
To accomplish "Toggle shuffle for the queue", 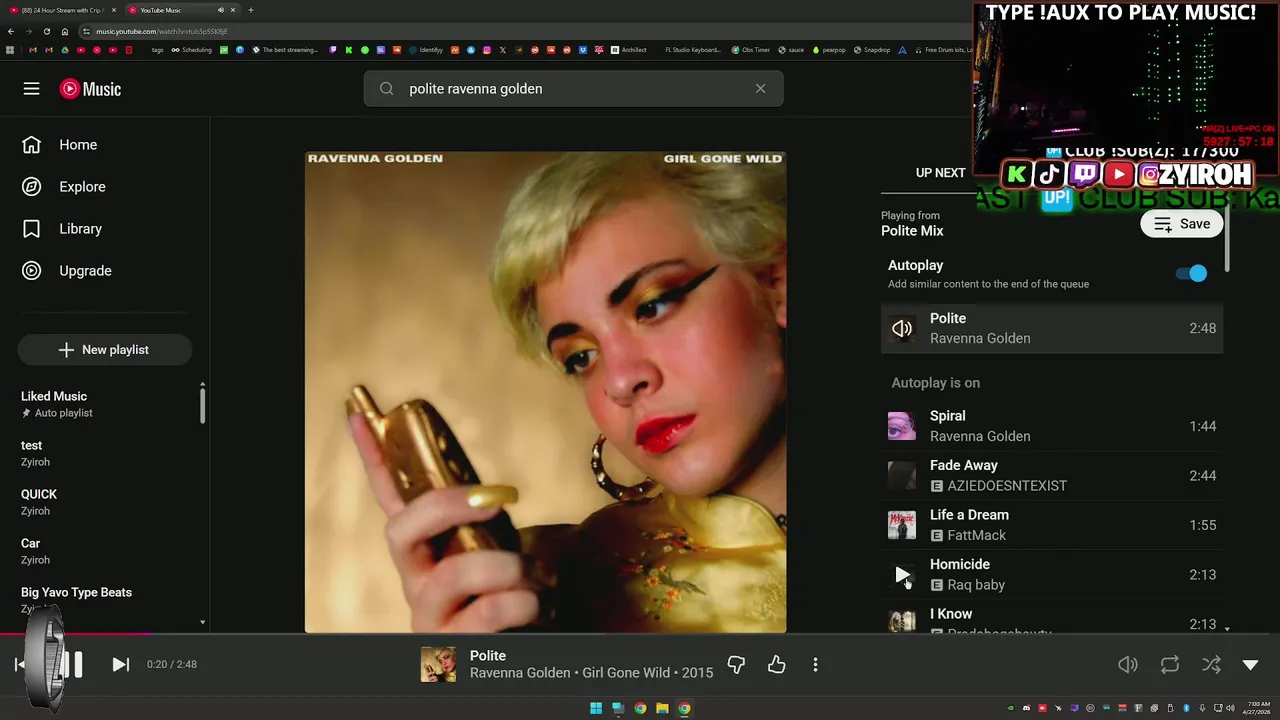I will point(1210,665).
